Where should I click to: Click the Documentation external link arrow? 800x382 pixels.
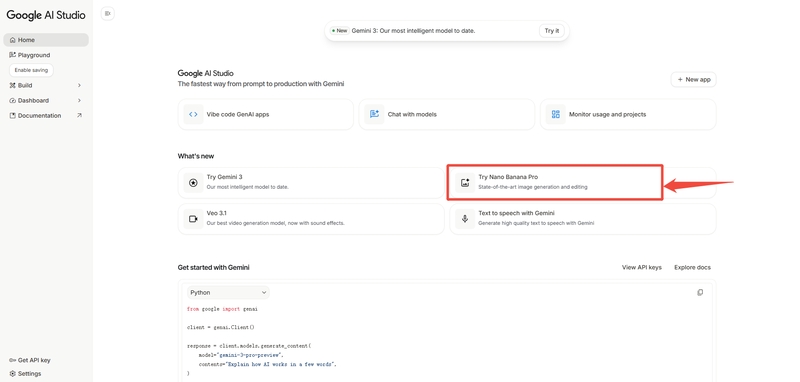(79, 116)
